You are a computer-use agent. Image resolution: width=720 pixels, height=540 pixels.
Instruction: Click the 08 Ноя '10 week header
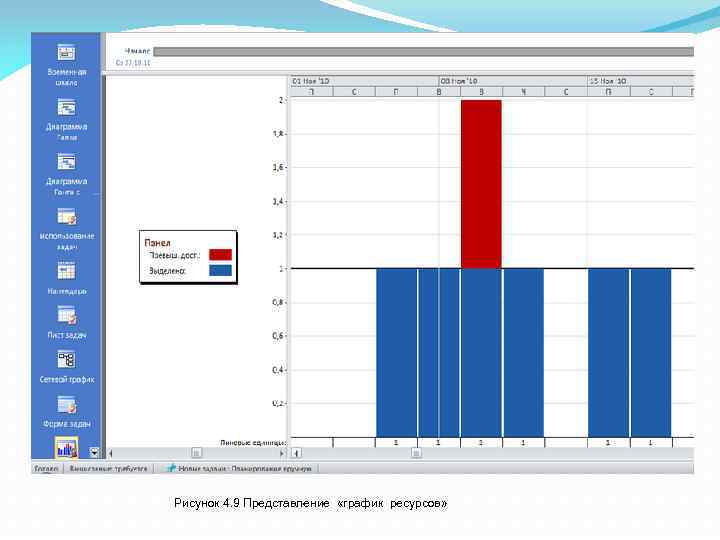(x=513, y=81)
